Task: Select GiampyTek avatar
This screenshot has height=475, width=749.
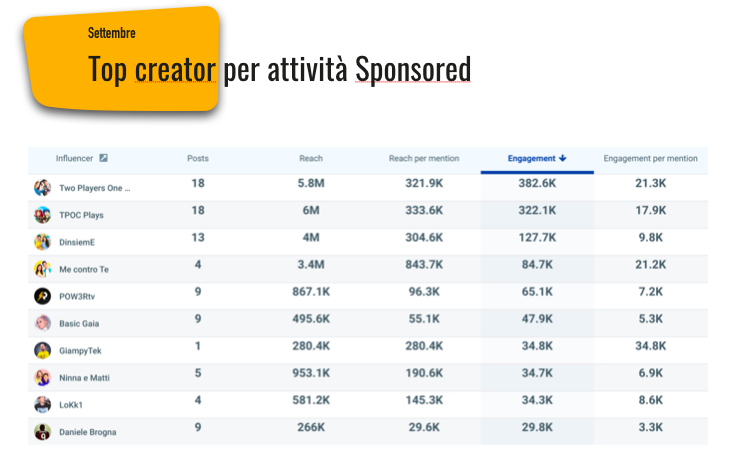Action: click(x=43, y=350)
